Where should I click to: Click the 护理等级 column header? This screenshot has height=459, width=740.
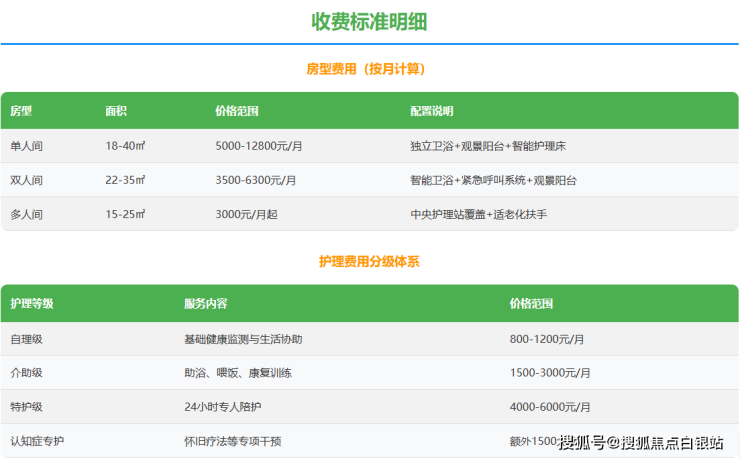(32, 303)
